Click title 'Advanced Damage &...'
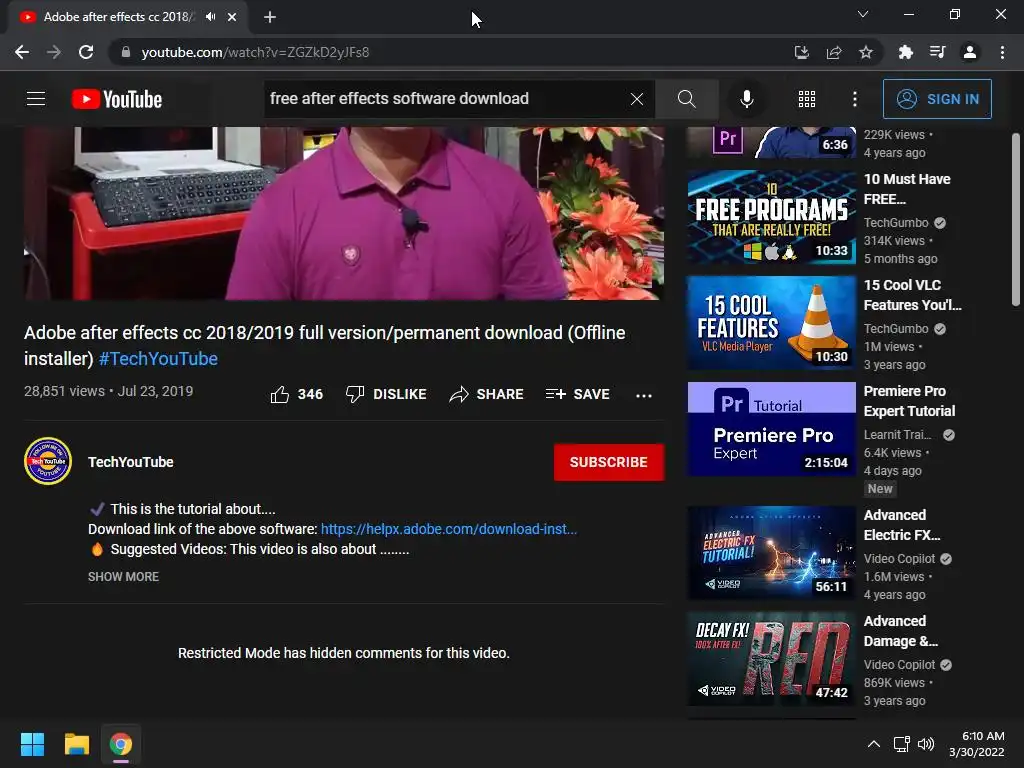 [901, 631]
